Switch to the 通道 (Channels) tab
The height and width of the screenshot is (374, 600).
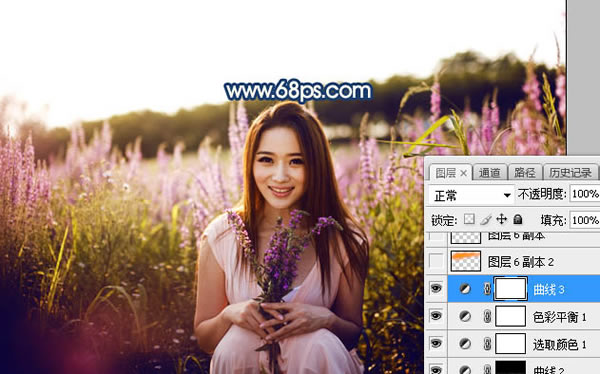coord(489,173)
